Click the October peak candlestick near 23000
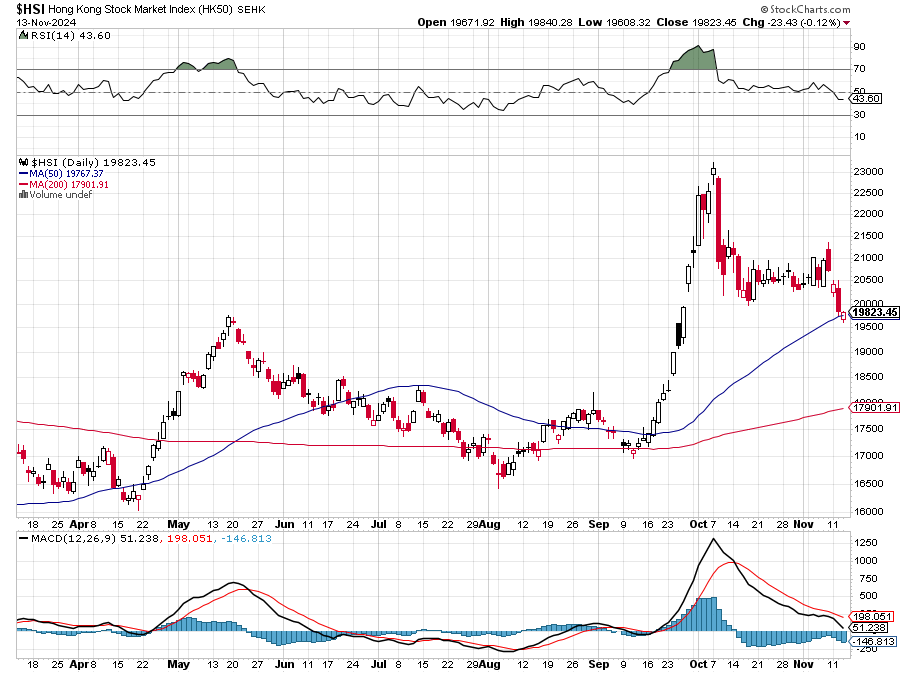The image size is (900, 673). 713,170
